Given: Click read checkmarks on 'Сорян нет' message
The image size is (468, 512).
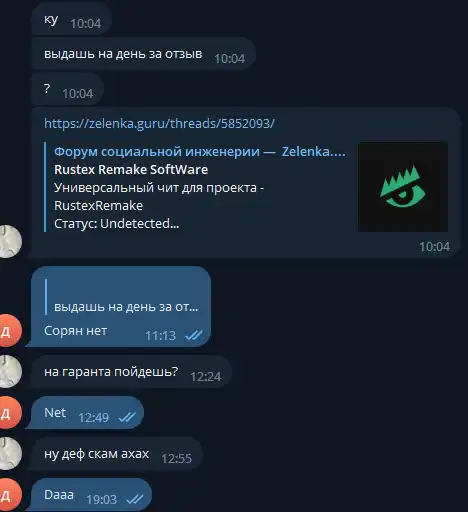Looking at the screenshot, I should point(193,335).
